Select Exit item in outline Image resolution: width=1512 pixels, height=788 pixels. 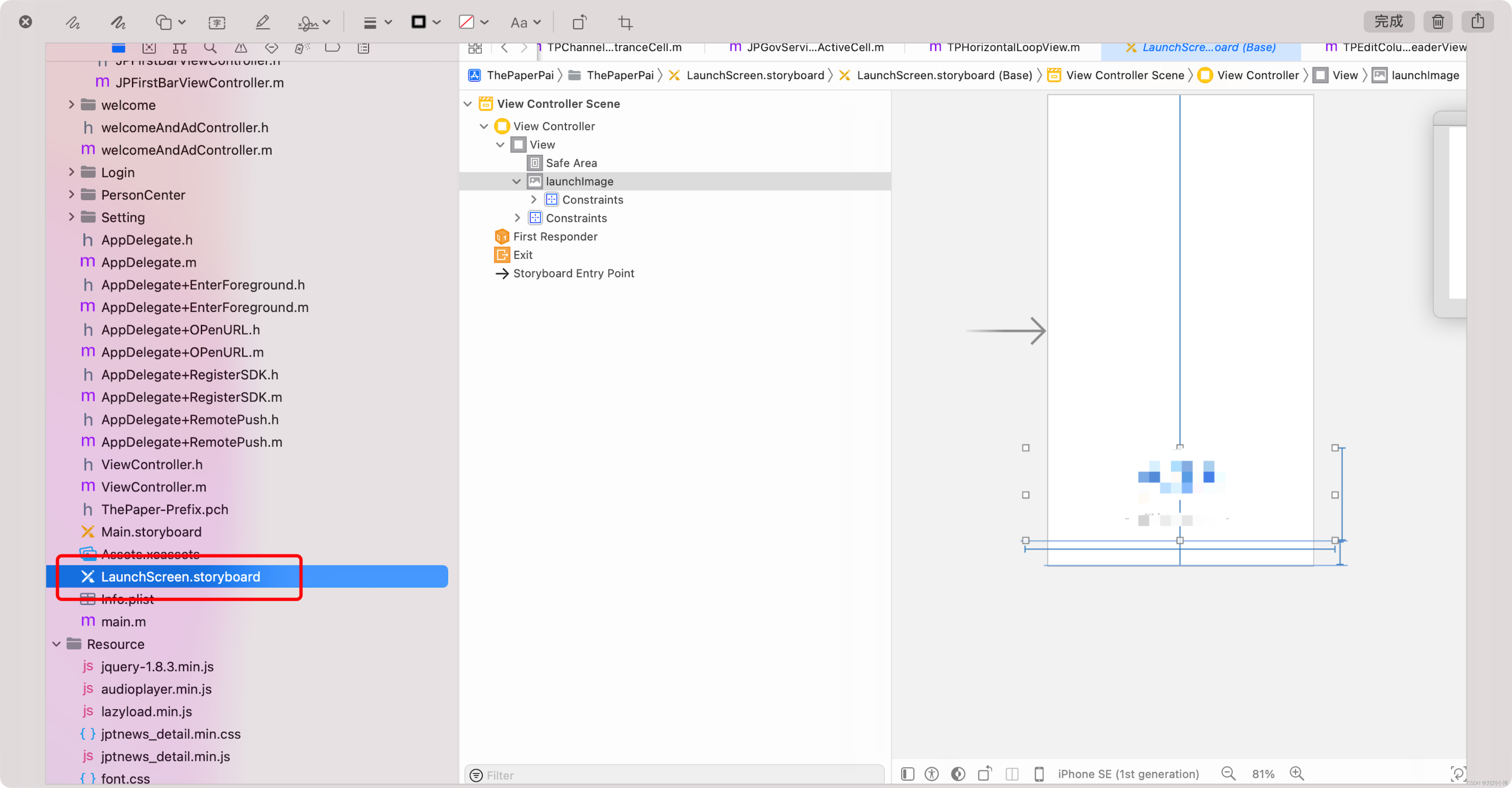pos(514,255)
